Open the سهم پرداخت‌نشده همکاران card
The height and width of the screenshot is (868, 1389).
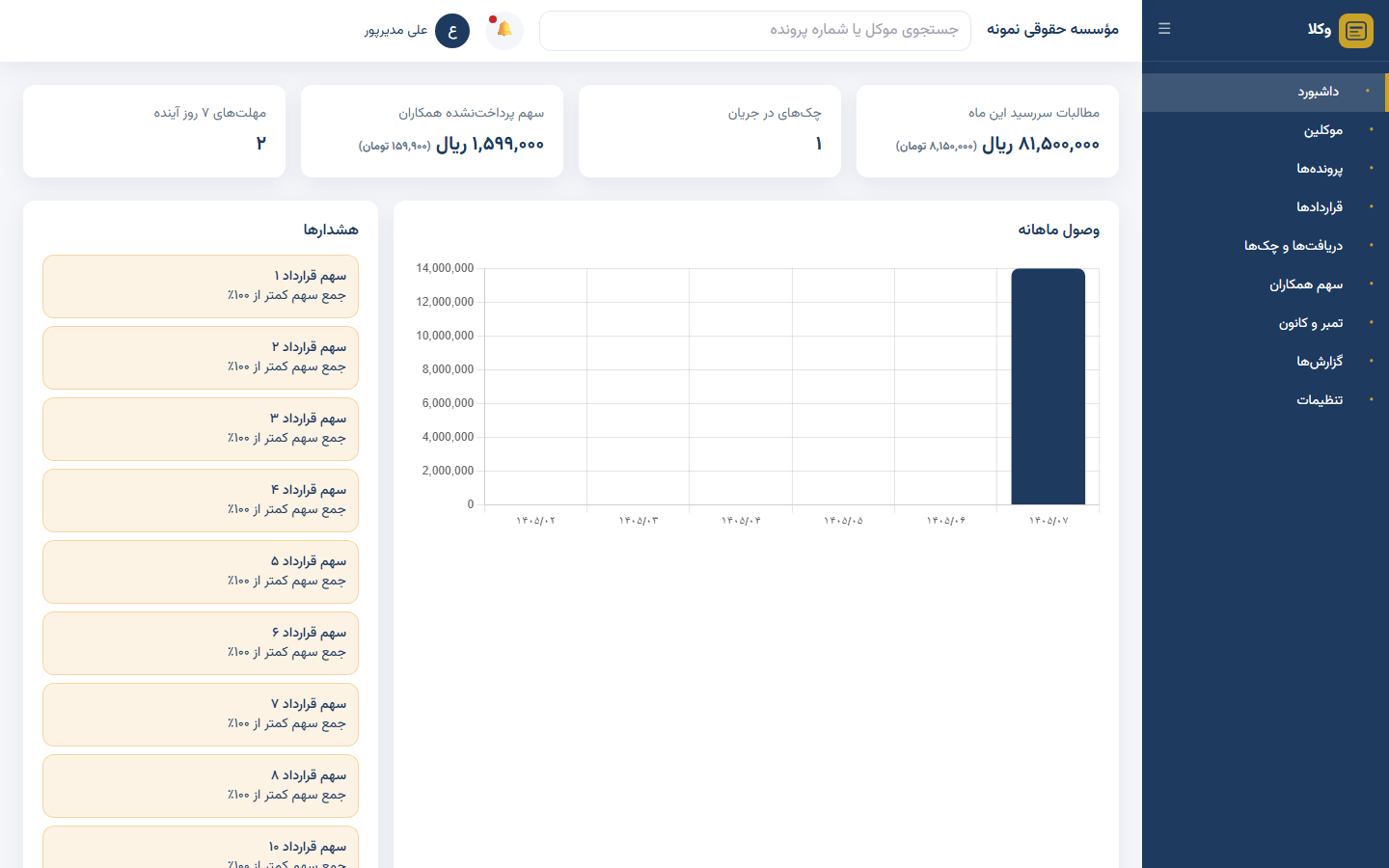pyautogui.click(x=432, y=131)
